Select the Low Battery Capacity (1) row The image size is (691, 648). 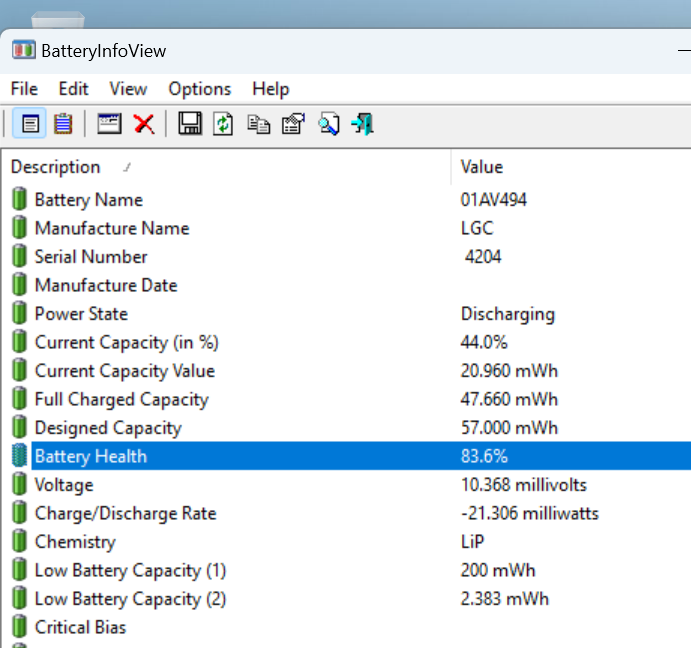(346, 570)
